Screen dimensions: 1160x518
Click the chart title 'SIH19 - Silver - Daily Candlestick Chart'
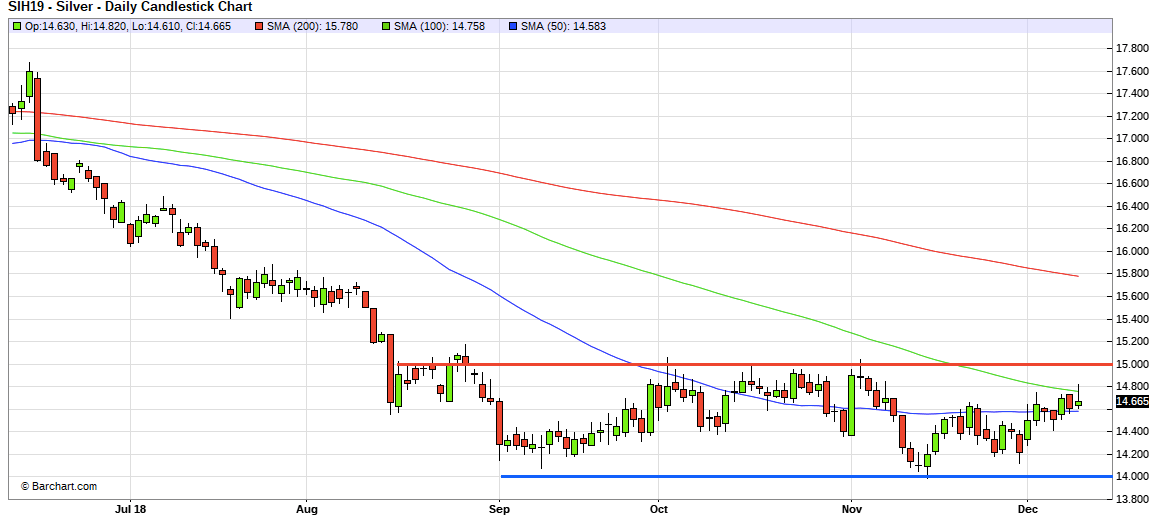point(129,7)
